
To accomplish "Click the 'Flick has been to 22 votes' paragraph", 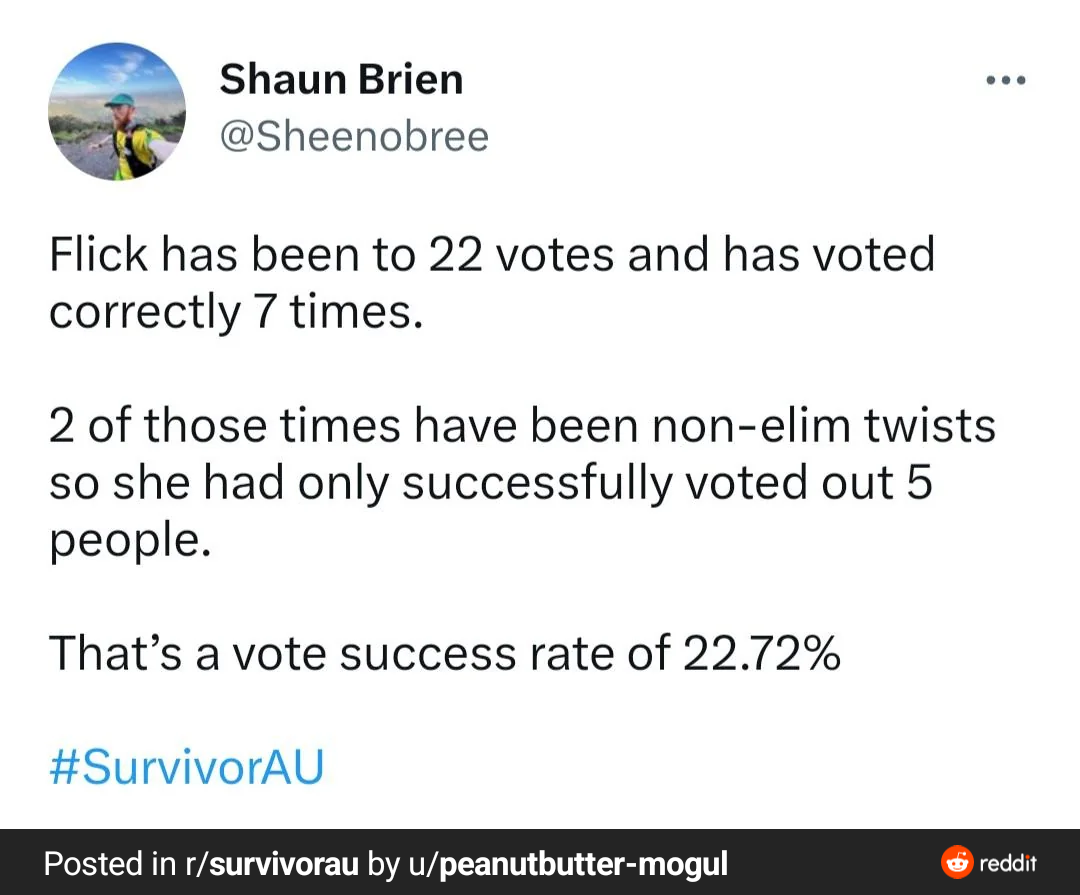I will (x=492, y=282).
